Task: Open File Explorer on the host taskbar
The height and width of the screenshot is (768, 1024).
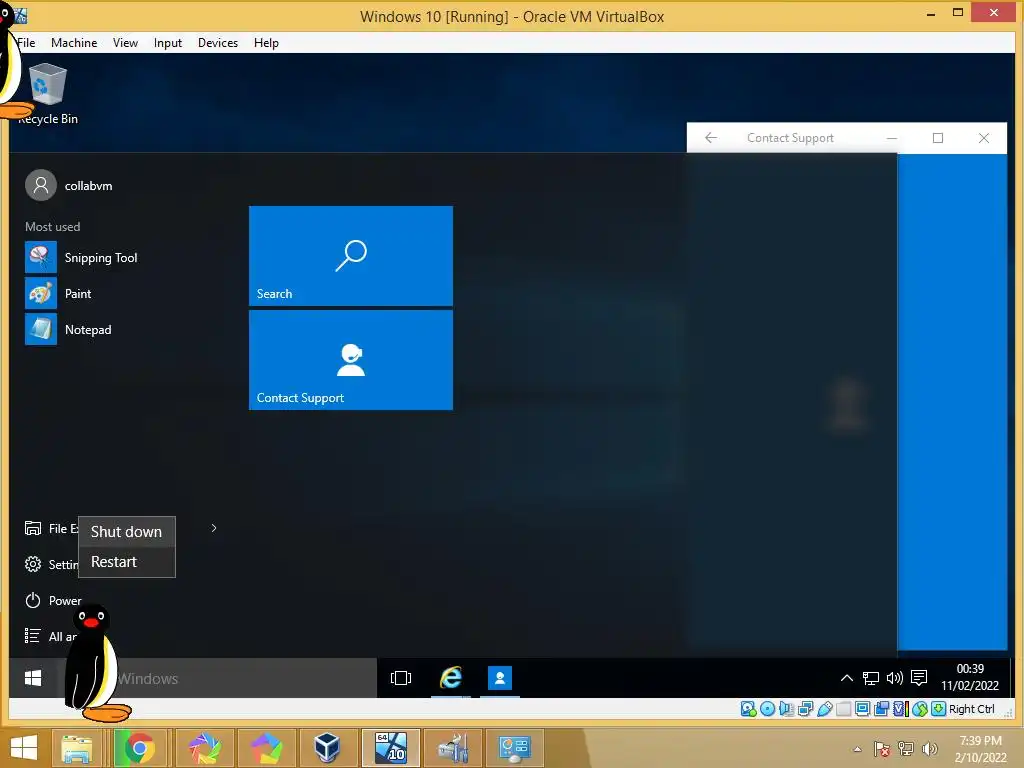Action: (x=77, y=748)
